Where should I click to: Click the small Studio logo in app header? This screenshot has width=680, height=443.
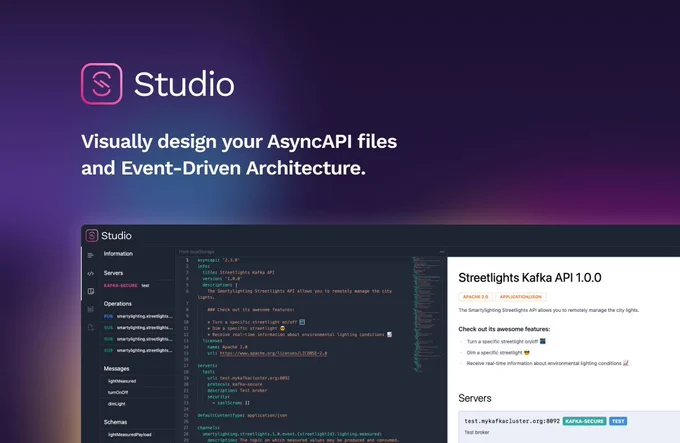click(x=92, y=235)
